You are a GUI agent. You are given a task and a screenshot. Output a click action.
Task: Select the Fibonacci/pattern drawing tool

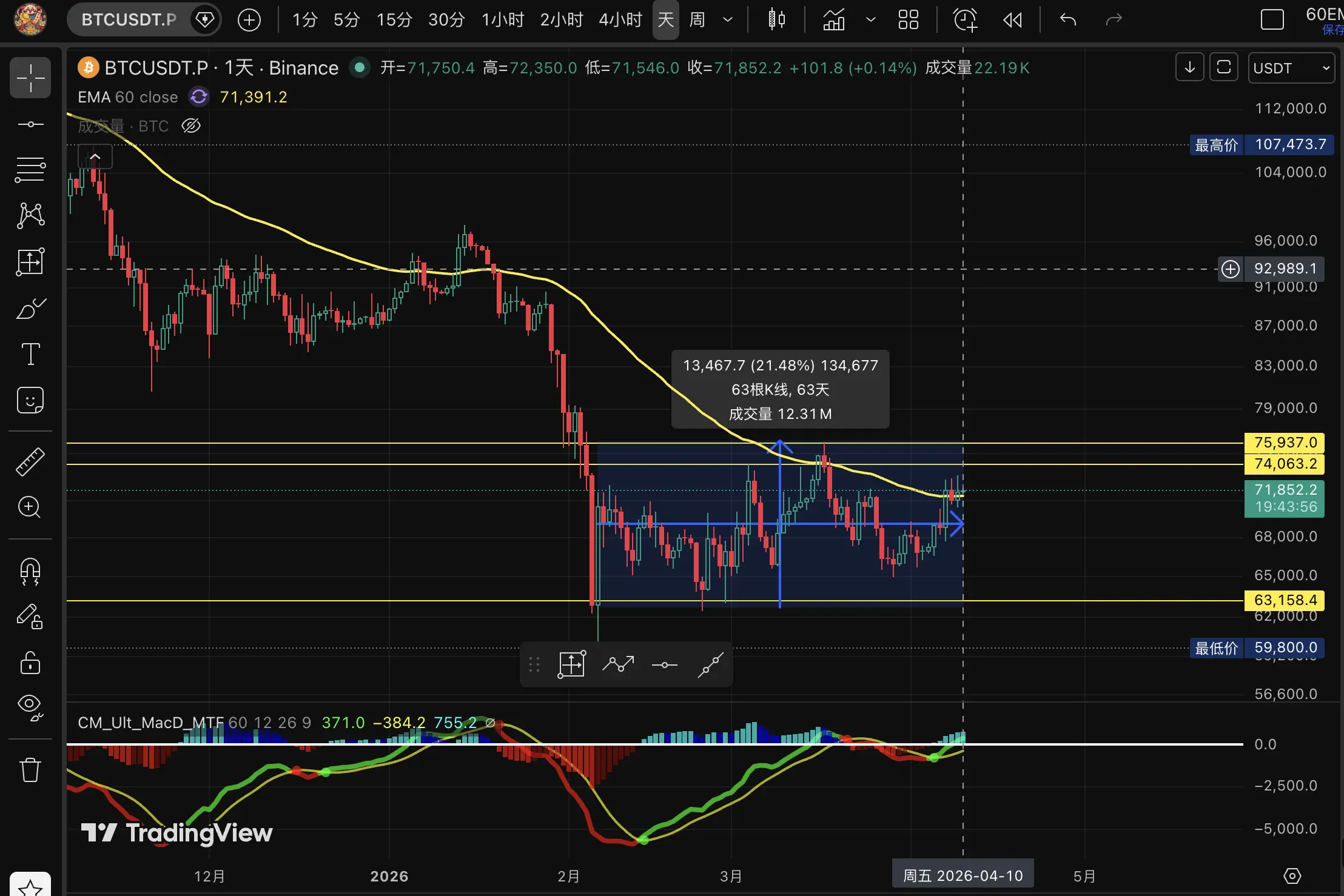pyautogui.click(x=30, y=215)
